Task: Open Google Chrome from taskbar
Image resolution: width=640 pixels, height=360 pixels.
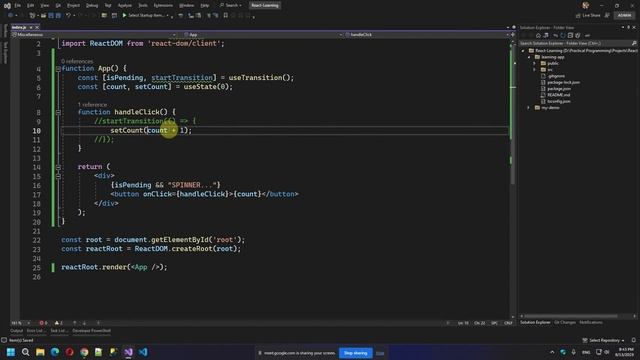Action: point(84,352)
